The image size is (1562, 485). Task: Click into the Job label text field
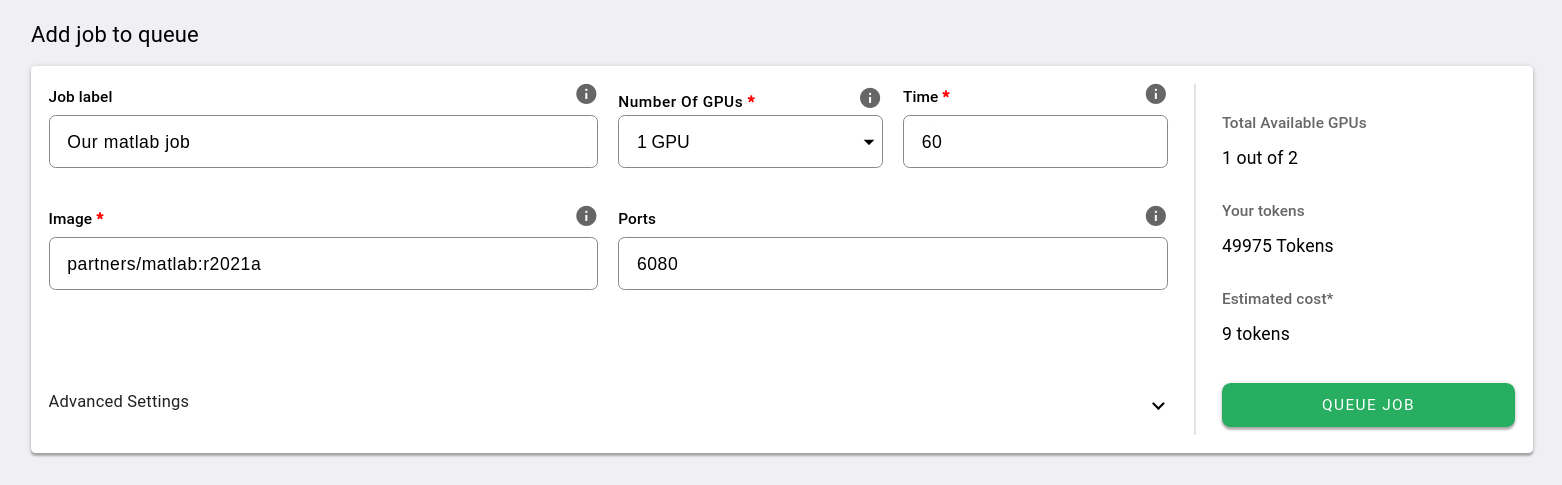323,142
